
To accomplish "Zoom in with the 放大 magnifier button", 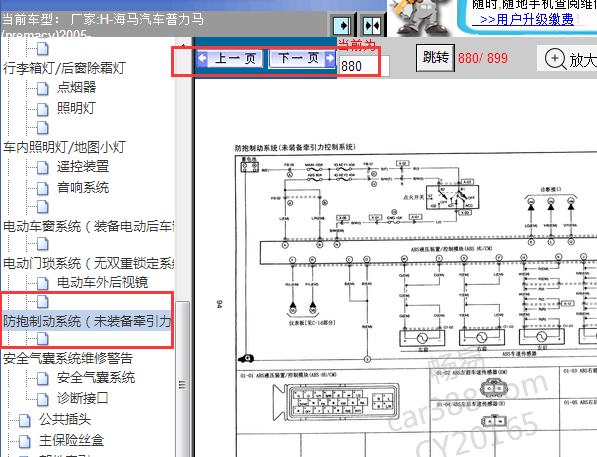I will pos(567,59).
